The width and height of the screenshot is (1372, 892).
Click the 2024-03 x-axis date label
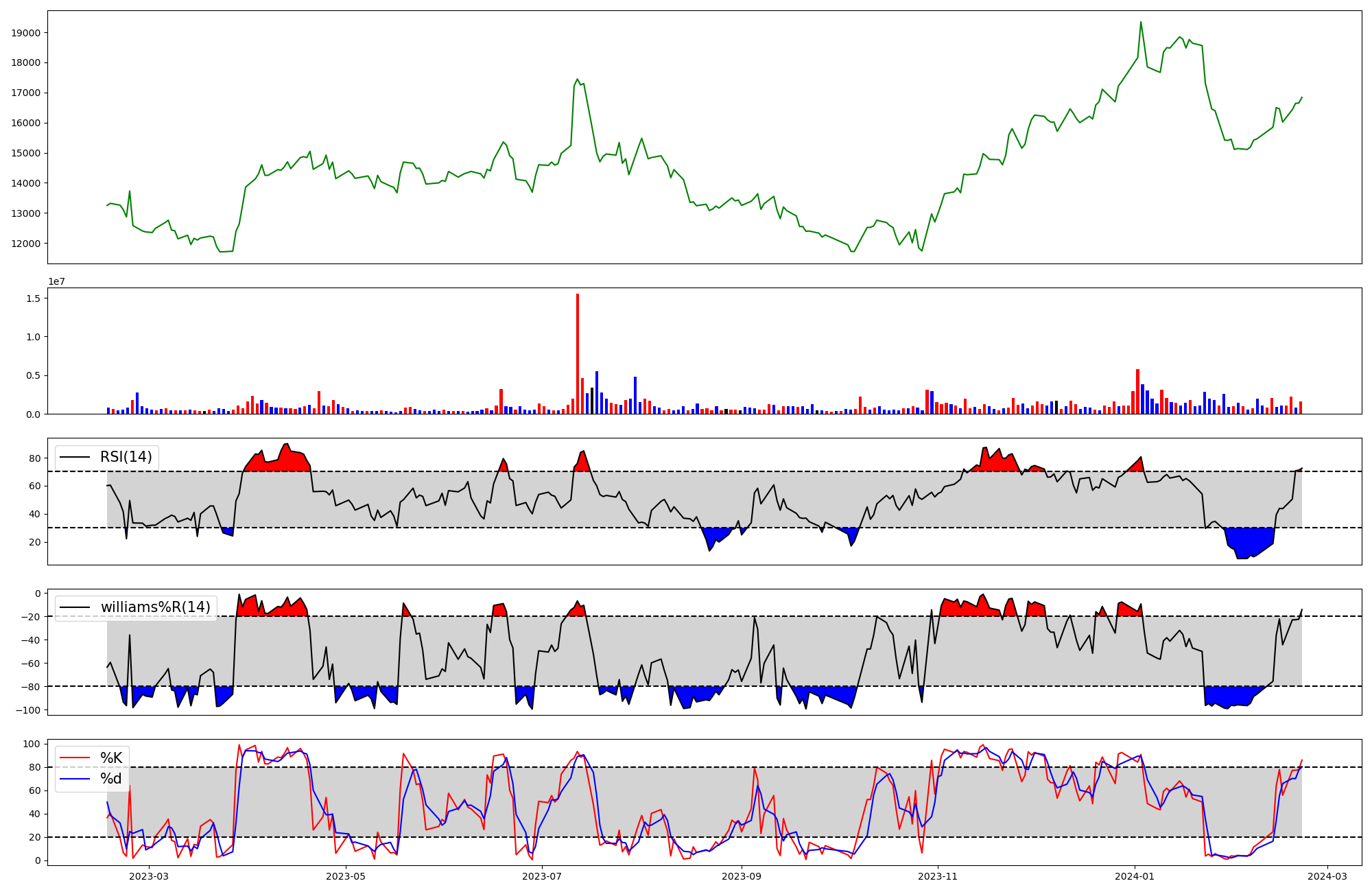[x=1327, y=876]
